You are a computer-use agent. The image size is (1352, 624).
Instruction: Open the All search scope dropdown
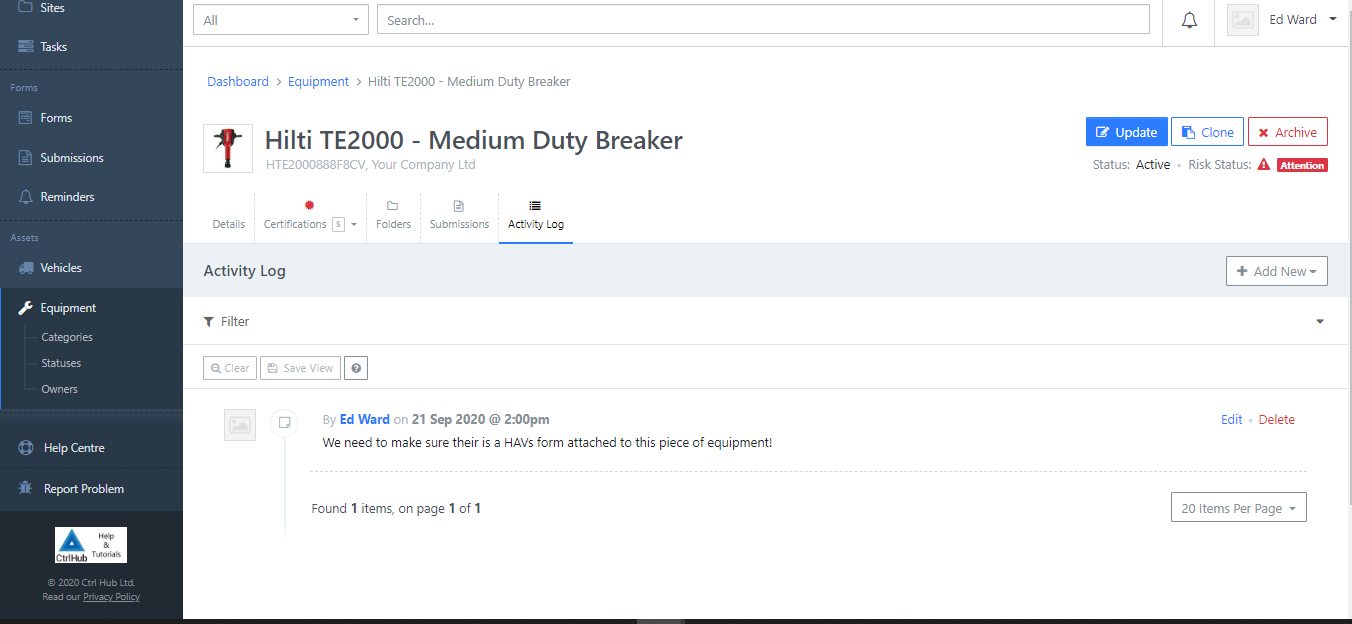click(281, 20)
